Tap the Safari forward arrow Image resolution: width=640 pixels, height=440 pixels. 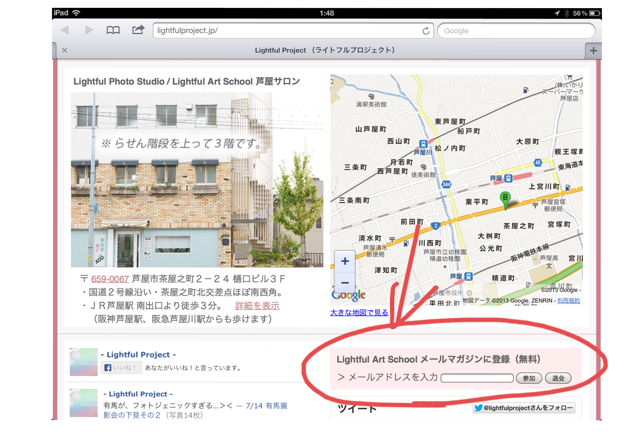pyautogui.click(x=89, y=30)
